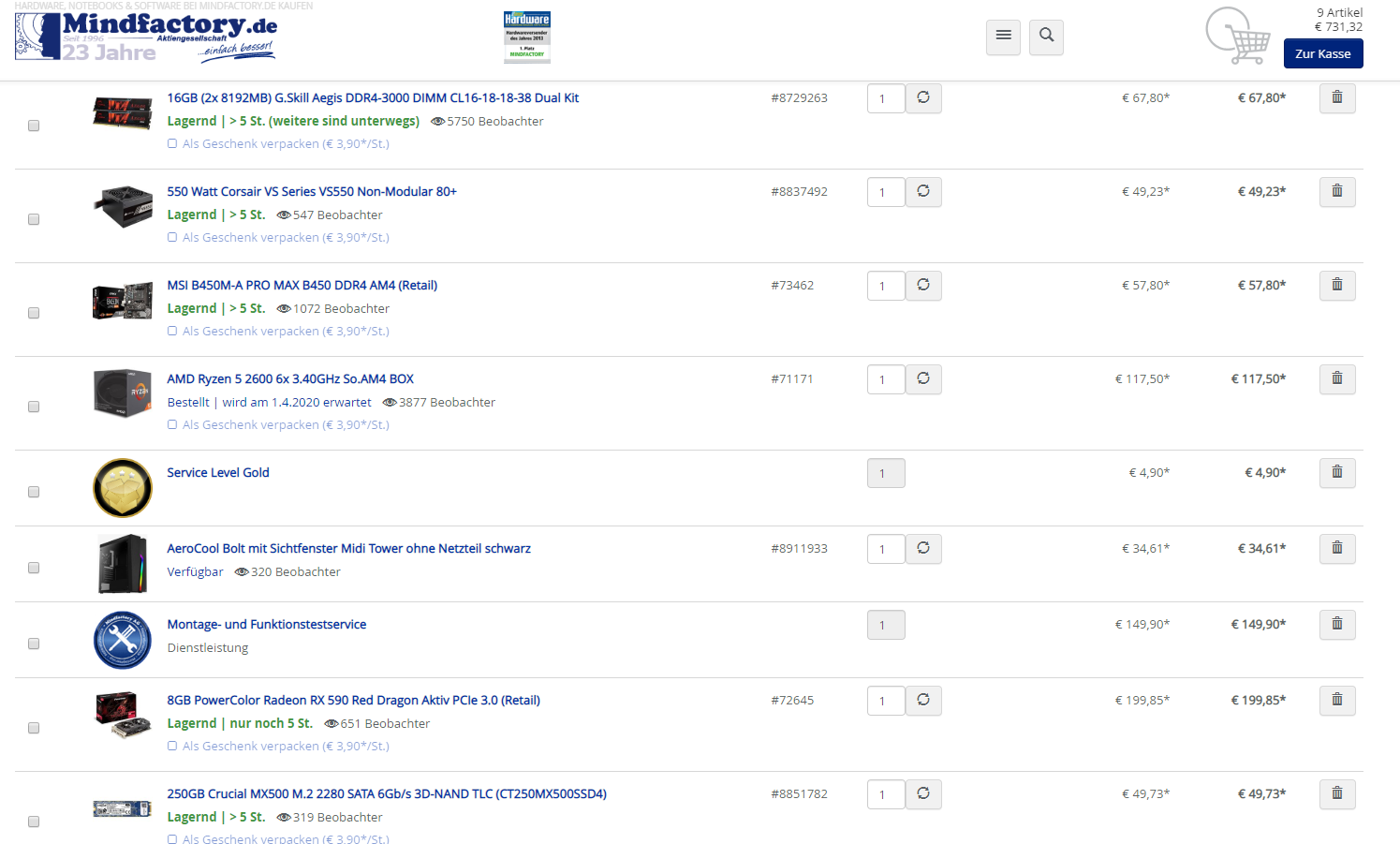Open MSI B450M-A PRO MAX product link
1400x844 pixels.
coord(302,285)
